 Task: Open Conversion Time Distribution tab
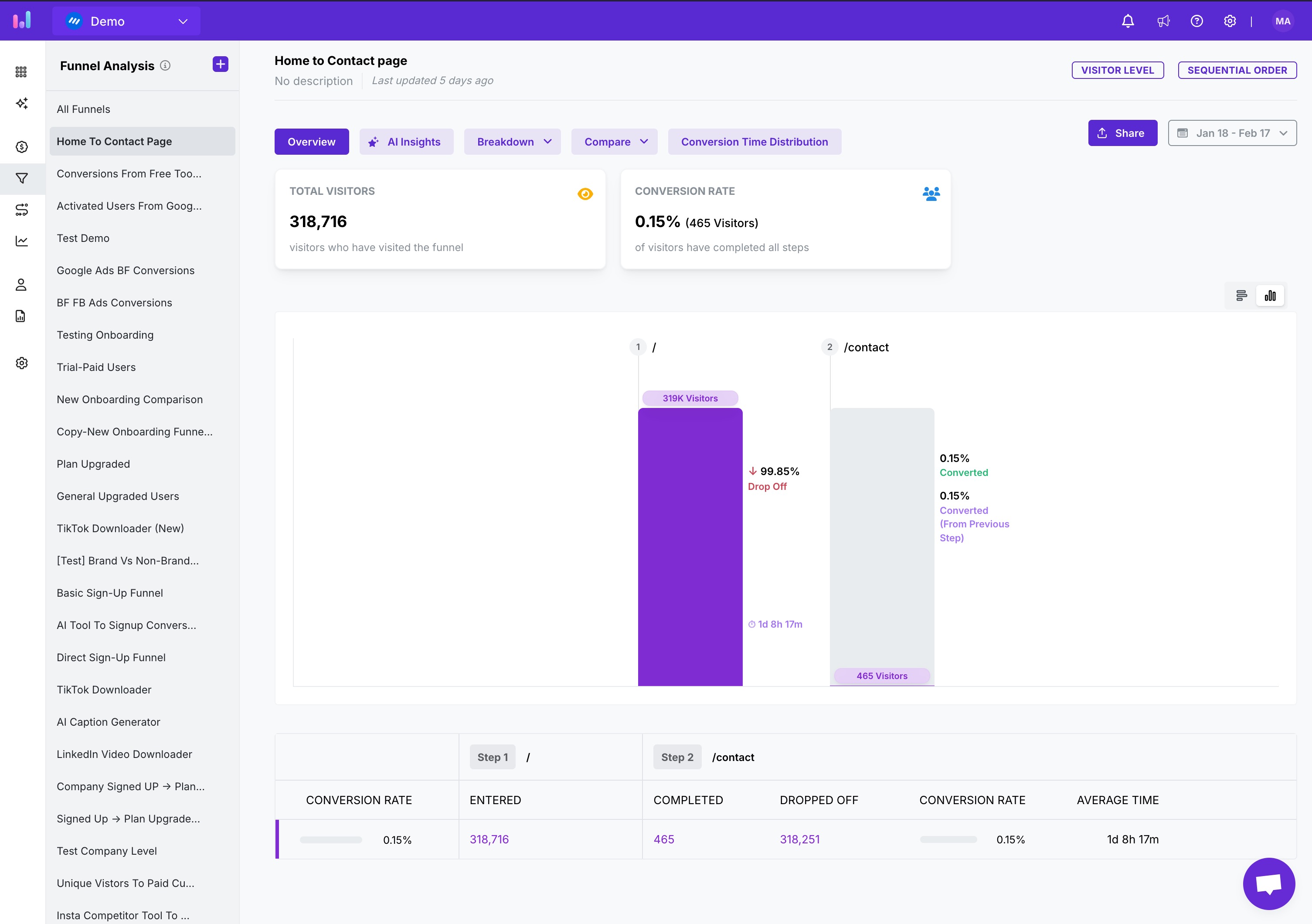[754, 142]
